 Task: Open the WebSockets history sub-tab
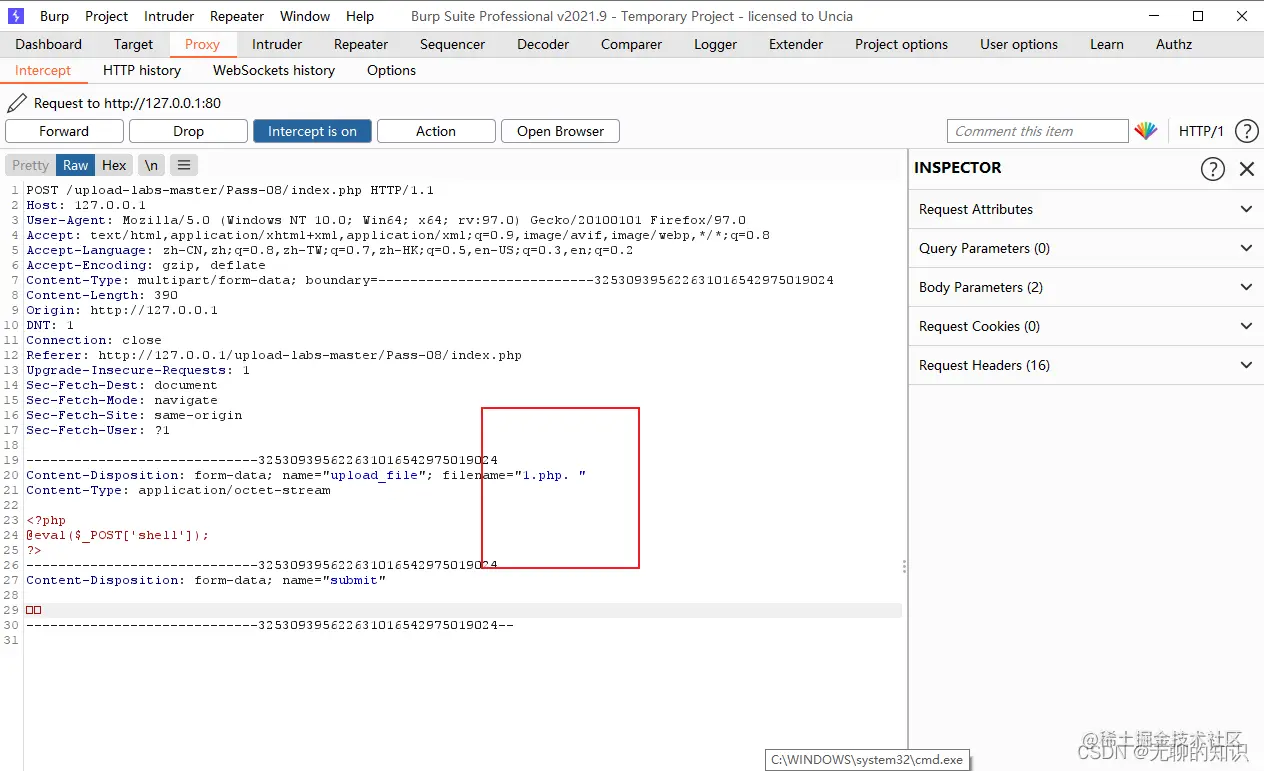pyautogui.click(x=274, y=70)
